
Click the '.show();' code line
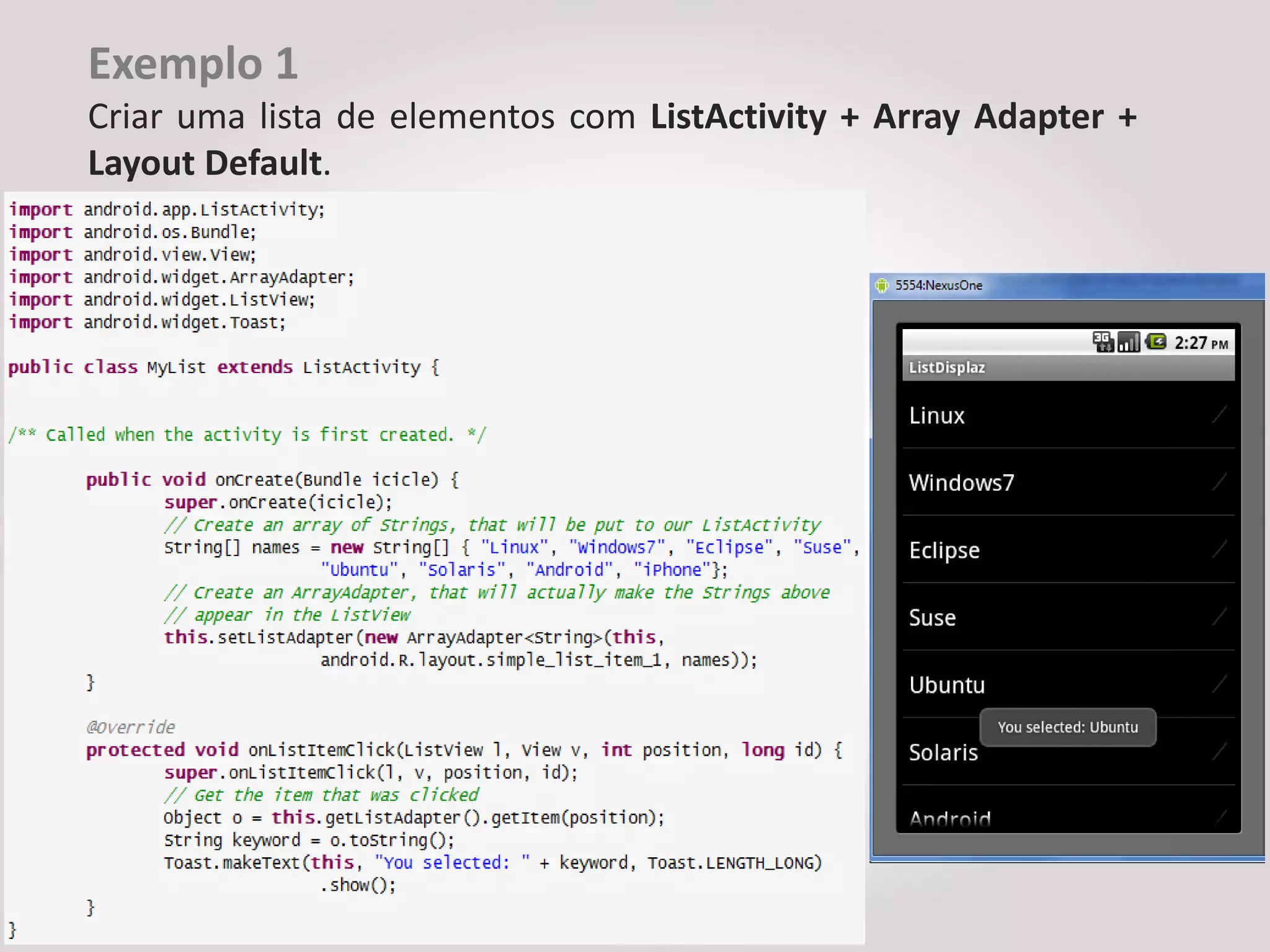point(358,885)
